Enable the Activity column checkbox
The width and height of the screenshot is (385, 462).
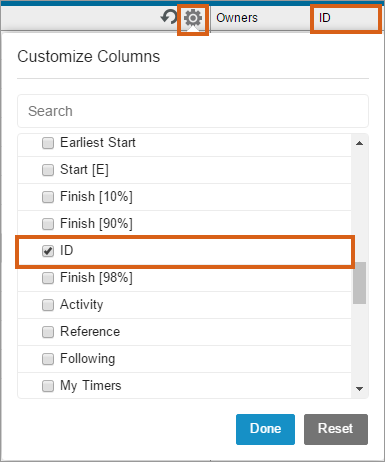click(x=48, y=305)
